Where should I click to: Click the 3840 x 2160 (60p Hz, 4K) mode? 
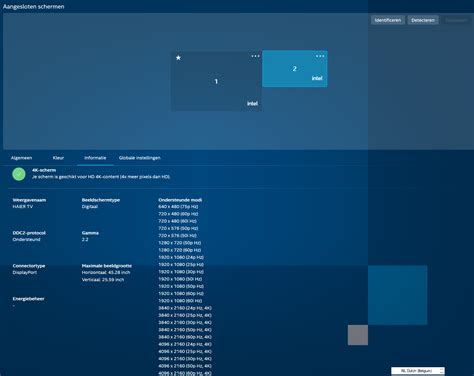185,337
